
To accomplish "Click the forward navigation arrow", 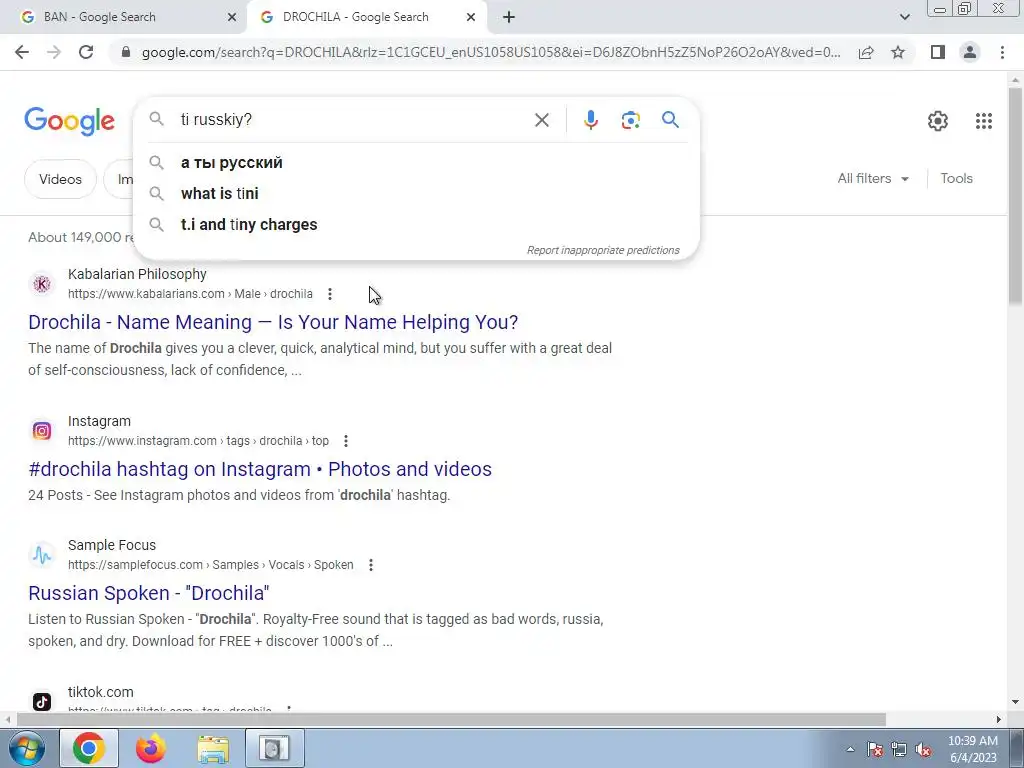I will [54, 52].
